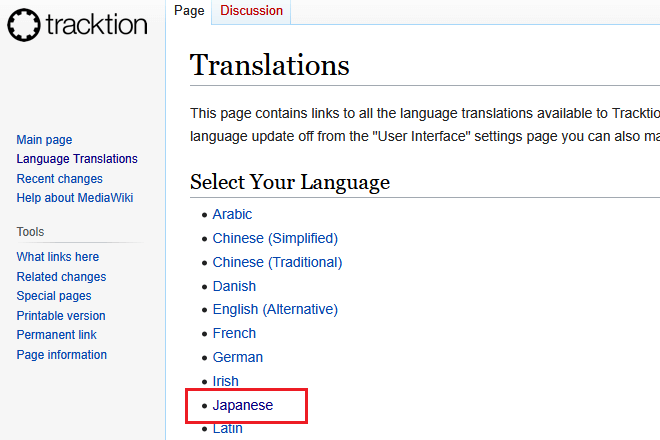Screen dimensions: 660x440
Task: Select the Page tab
Action: tap(189, 11)
